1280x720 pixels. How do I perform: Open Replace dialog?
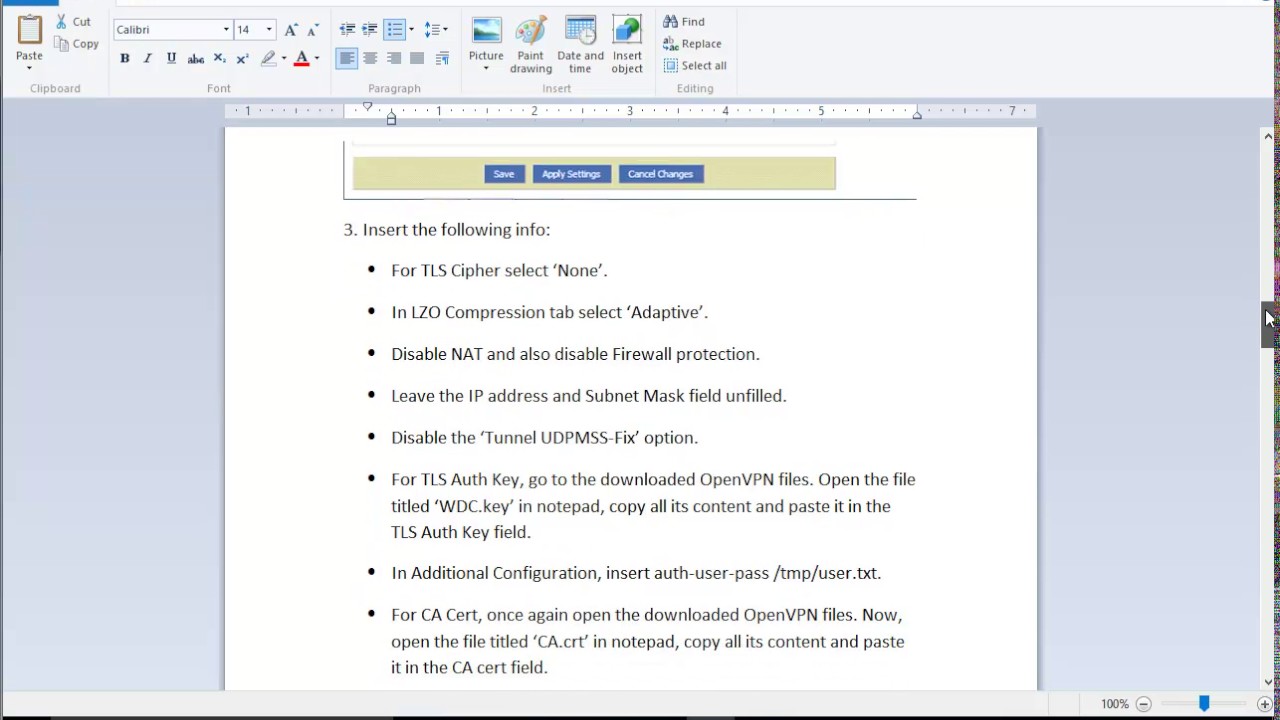692,44
